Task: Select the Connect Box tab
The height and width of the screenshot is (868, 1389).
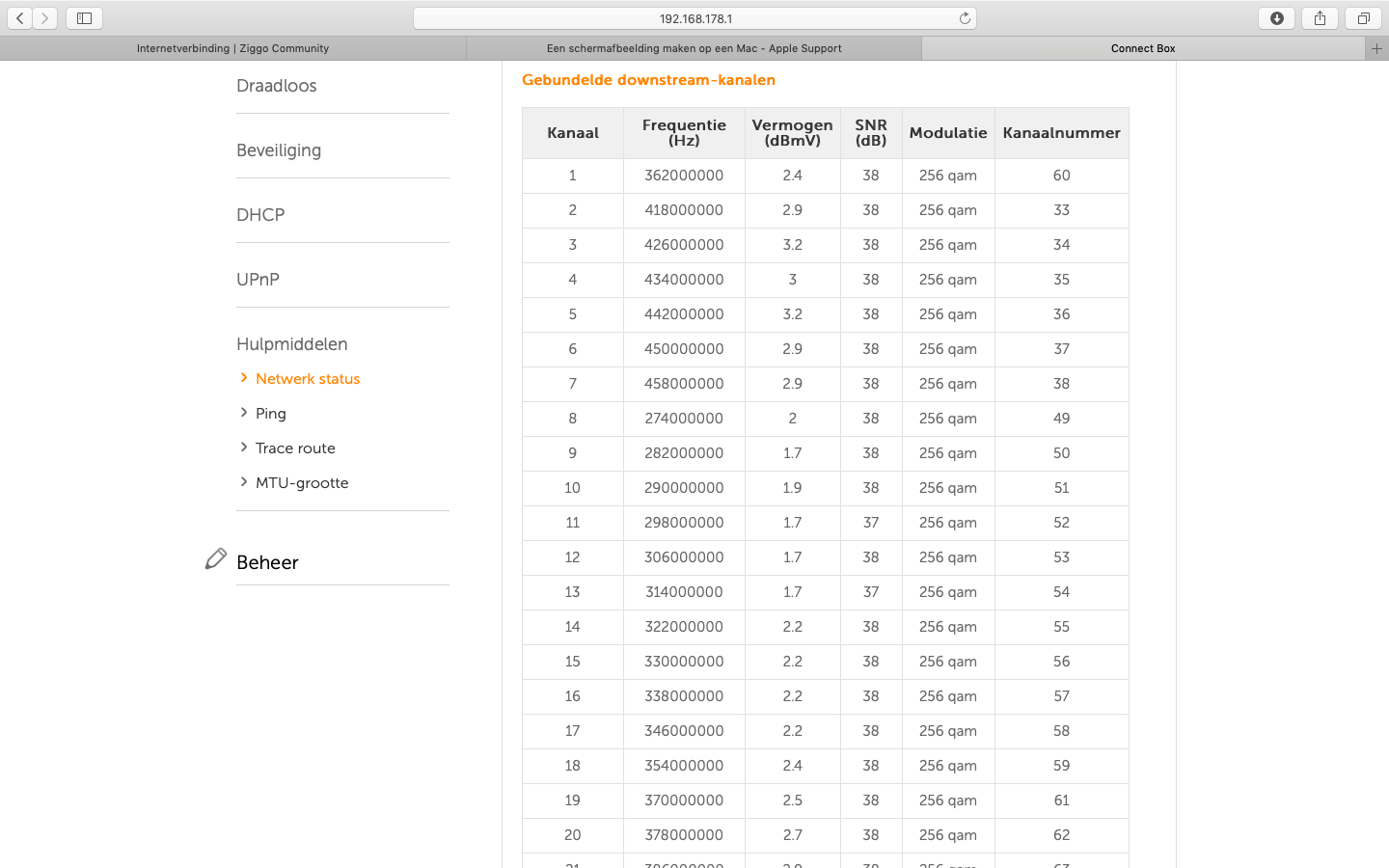Action: pyautogui.click(x=1142, y=48)
